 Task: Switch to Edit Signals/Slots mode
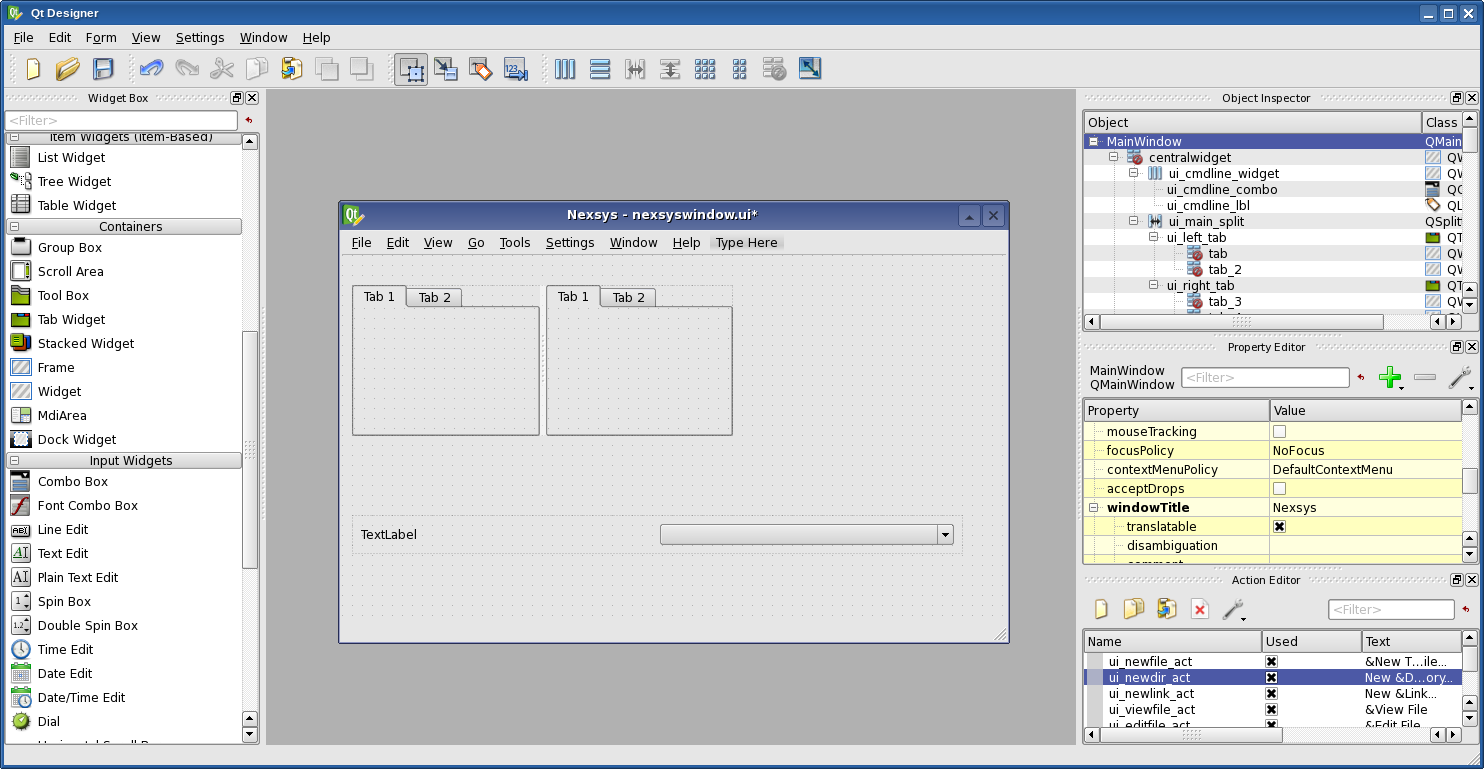tap(445, 69)
